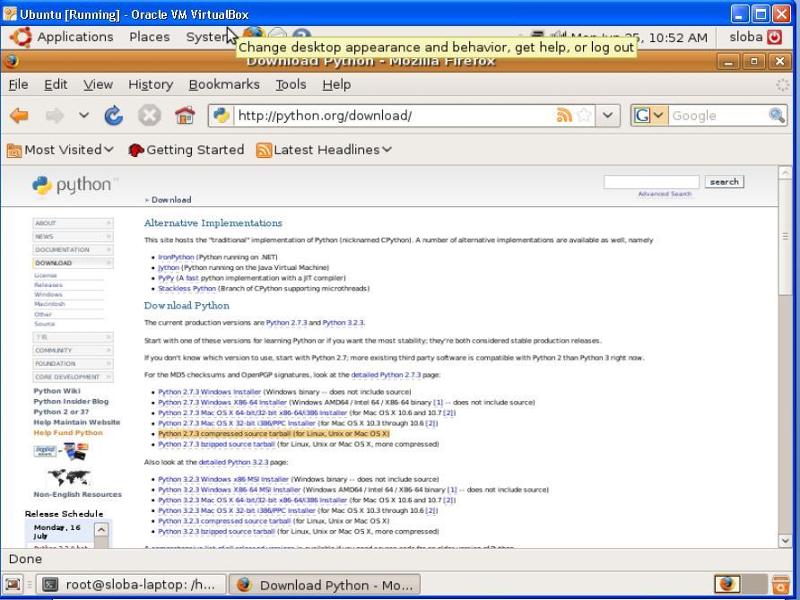
Task: Open Python Wiki sidebar link
Action: point(57,391)
